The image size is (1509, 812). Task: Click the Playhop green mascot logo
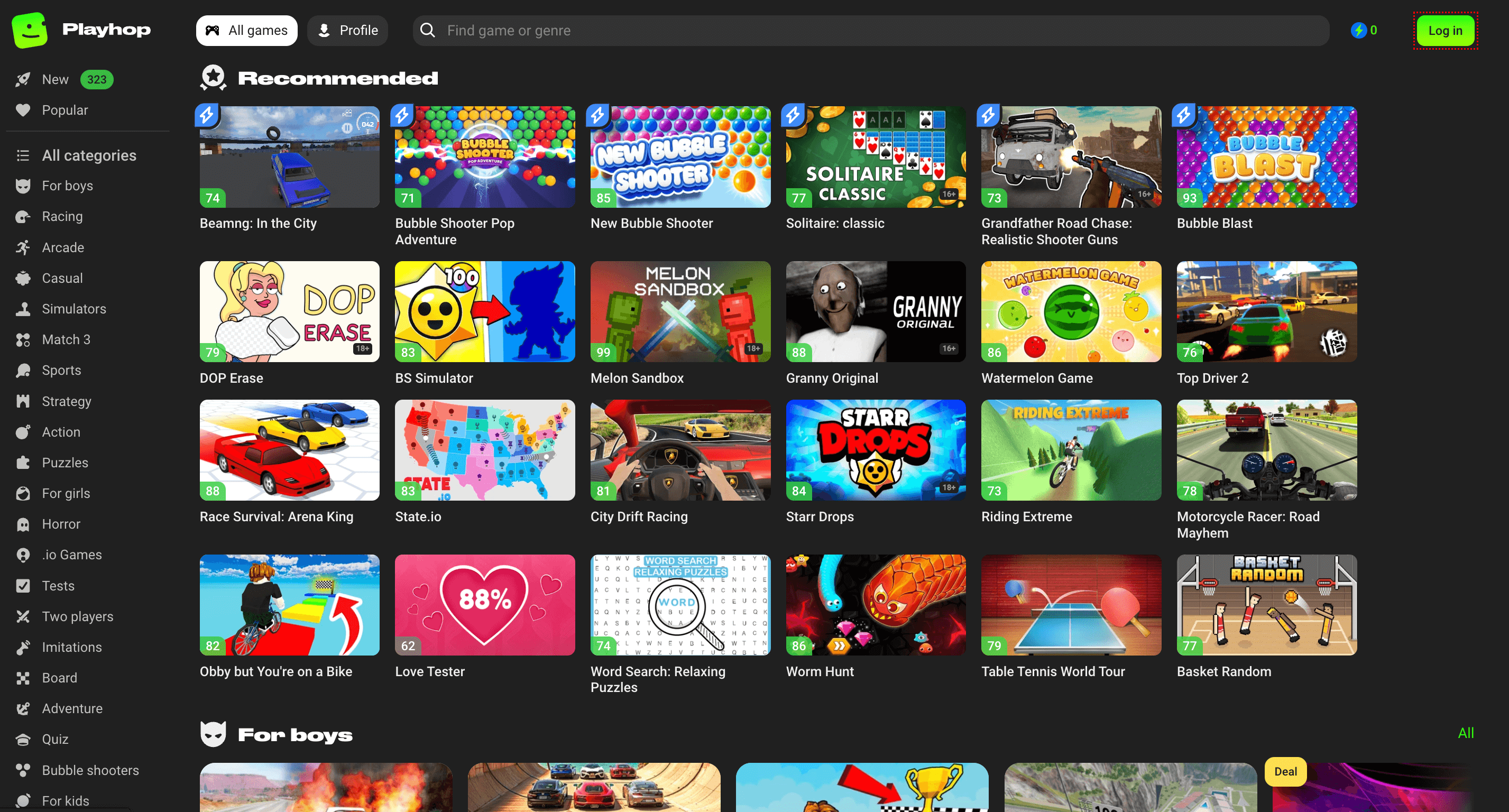pyautogui.click(x=29, y=31)
